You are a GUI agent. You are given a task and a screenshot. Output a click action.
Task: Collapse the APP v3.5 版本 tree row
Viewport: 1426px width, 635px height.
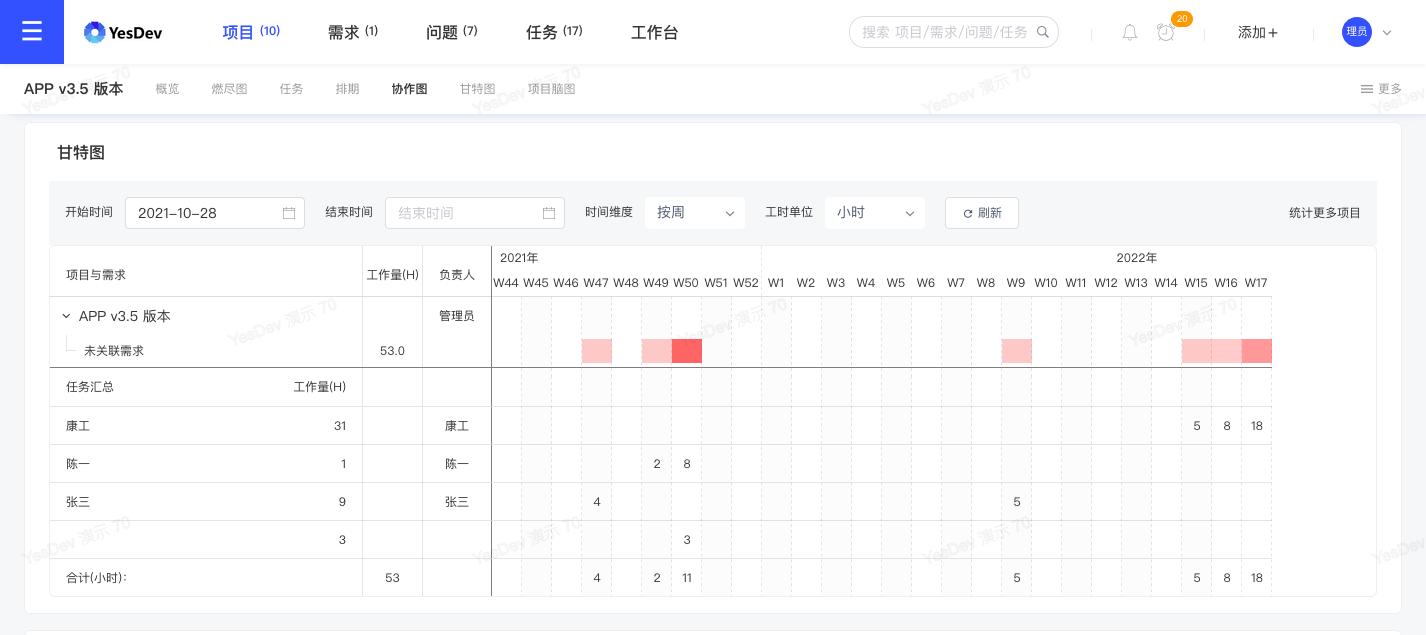point(66,316)
